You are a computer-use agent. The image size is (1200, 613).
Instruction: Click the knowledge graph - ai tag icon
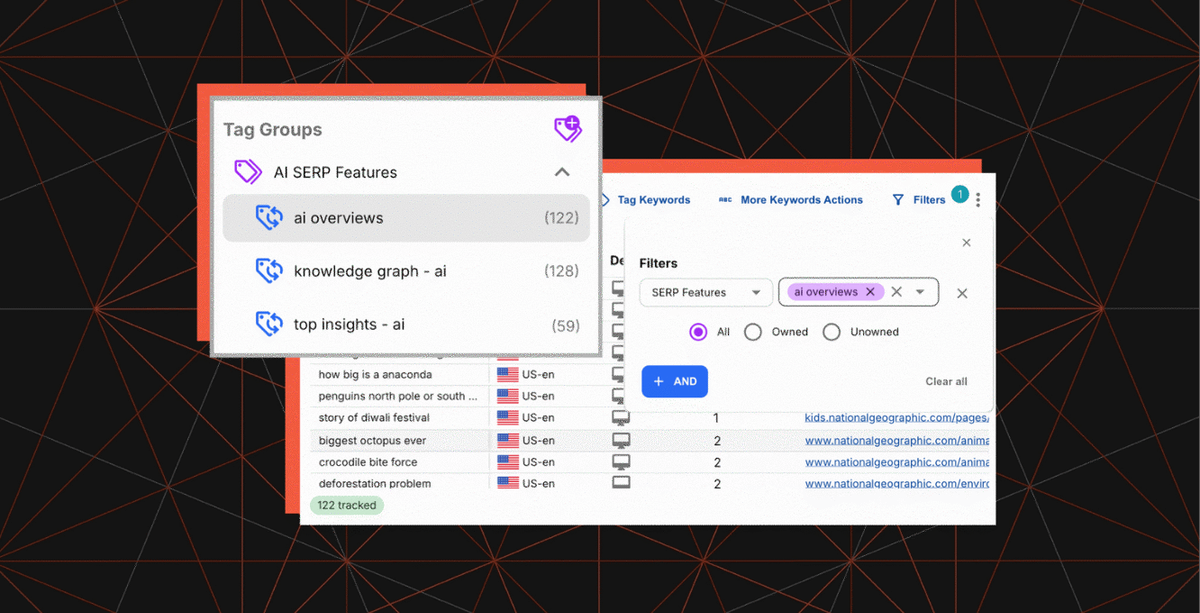tap(268, 271)
